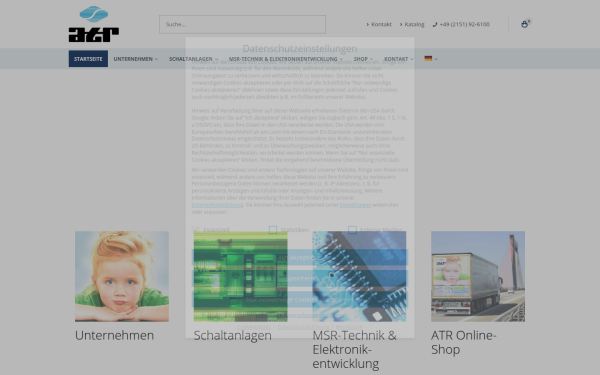Go to the Startseite tab

(x=88, y=59)
